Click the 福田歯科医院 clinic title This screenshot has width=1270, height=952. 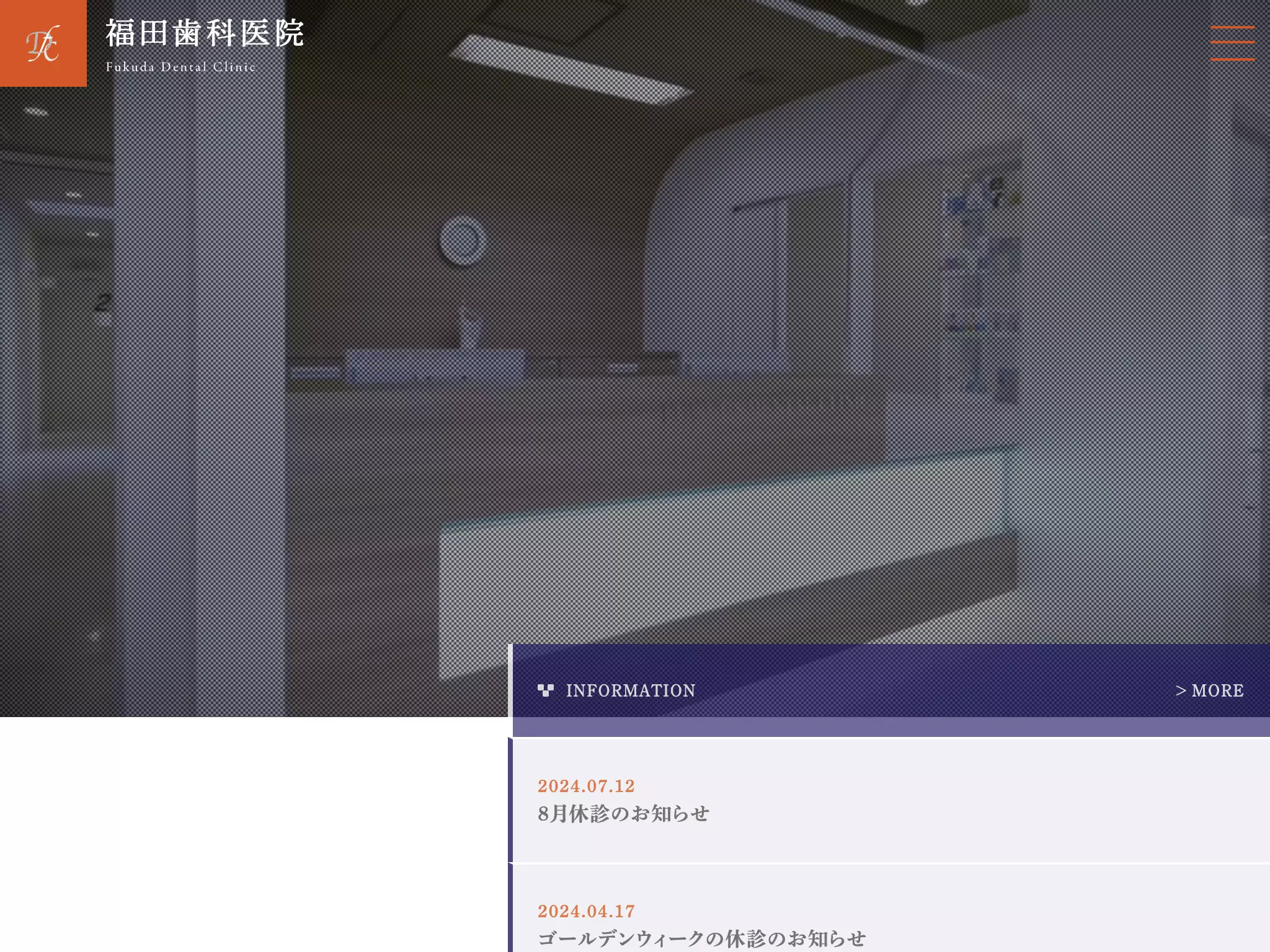(x=205, y=33)
